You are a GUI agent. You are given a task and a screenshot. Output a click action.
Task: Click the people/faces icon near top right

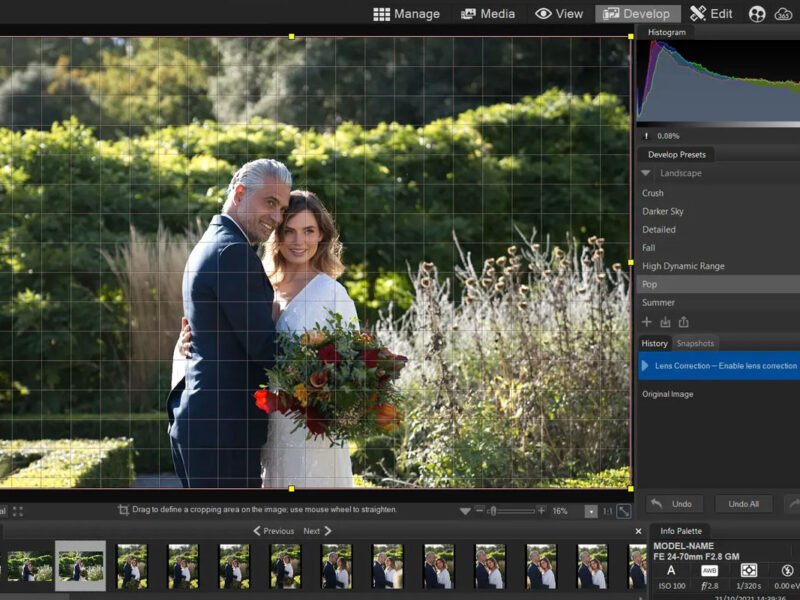coord(757,13)
